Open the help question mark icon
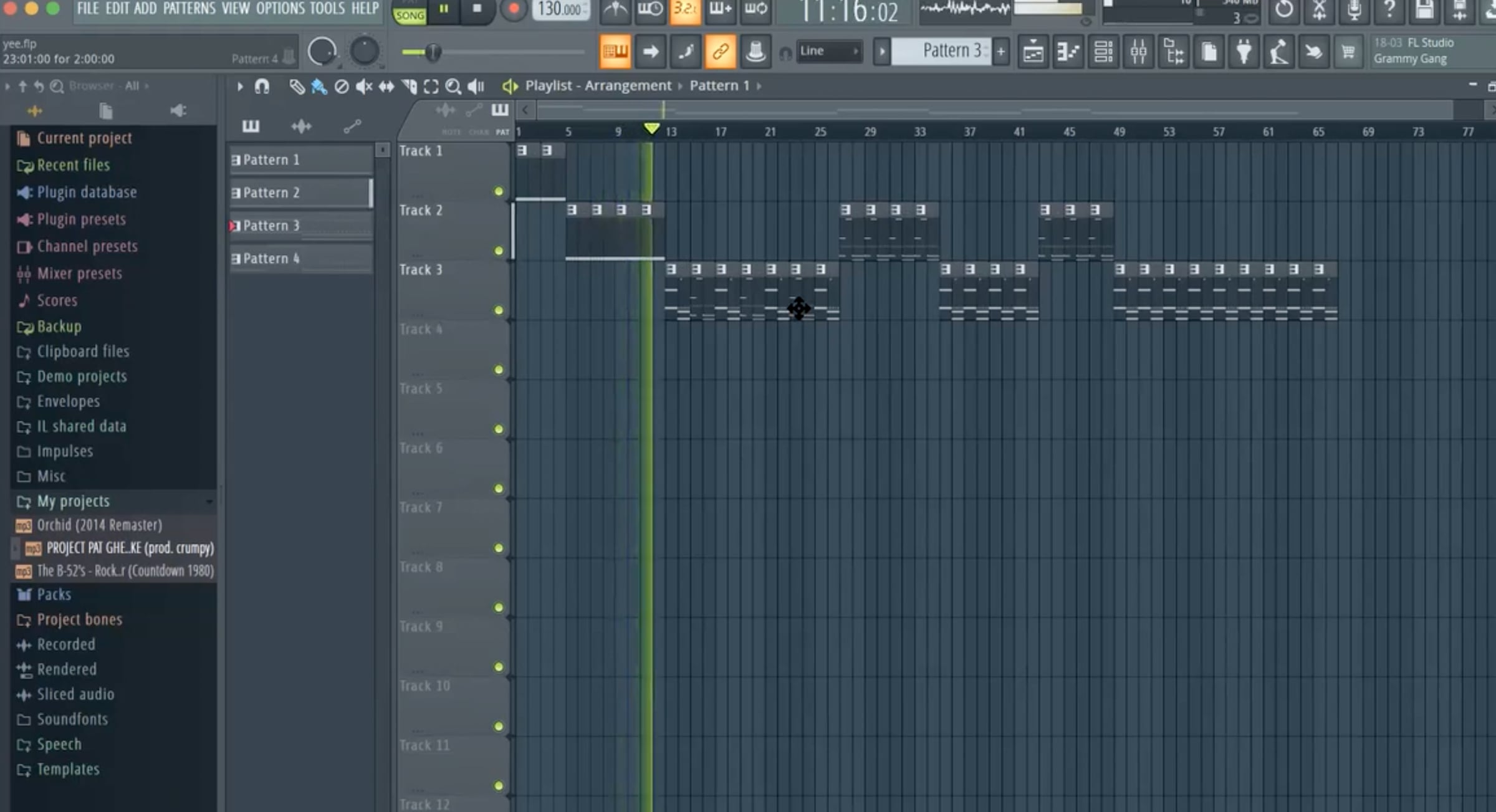Image resolution: width=1496 pixels, height=812 pixels. click(1389, 10)
